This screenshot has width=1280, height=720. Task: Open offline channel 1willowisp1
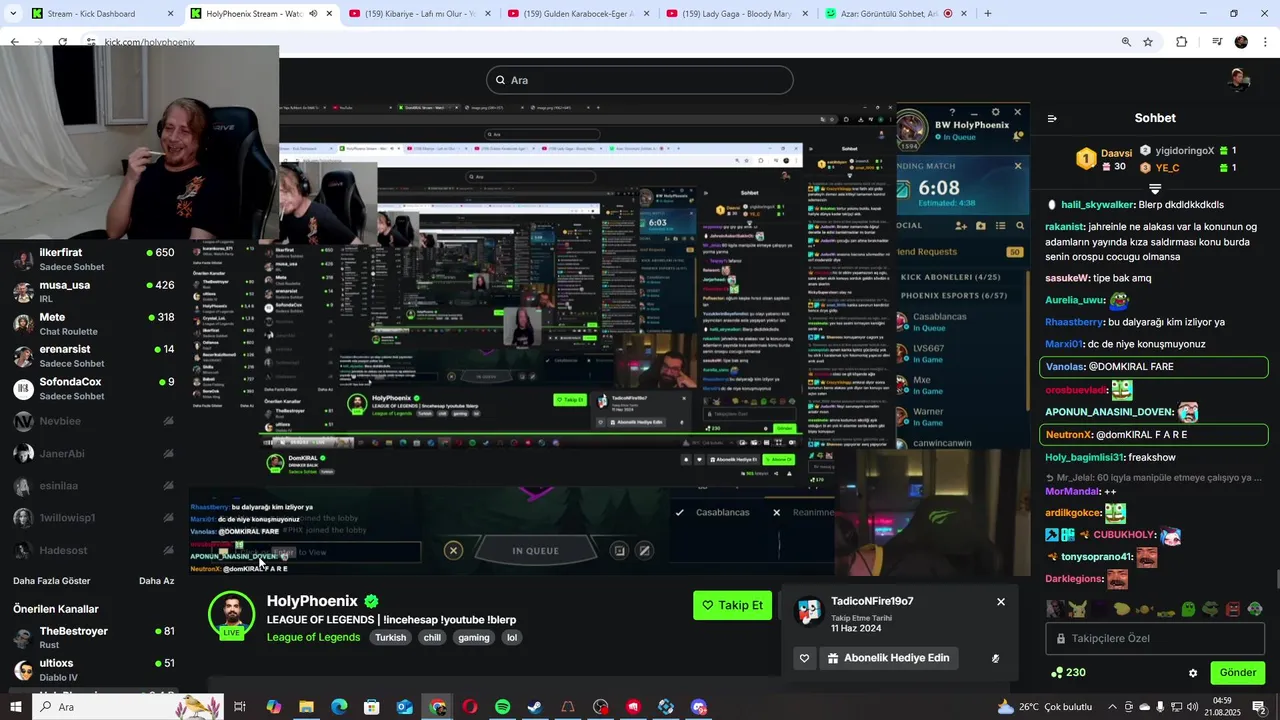(x=94, y=518)
